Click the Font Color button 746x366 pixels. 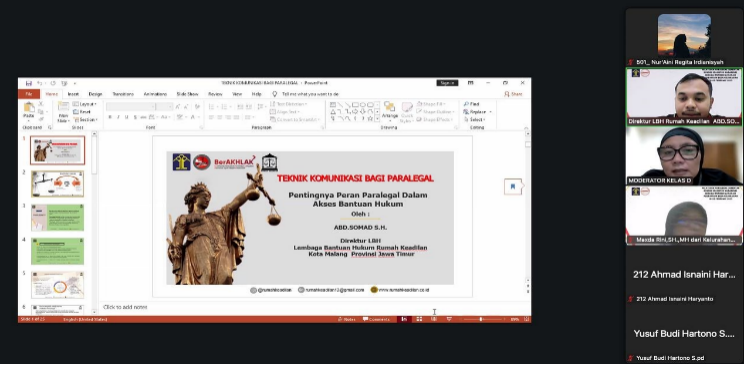194,117
